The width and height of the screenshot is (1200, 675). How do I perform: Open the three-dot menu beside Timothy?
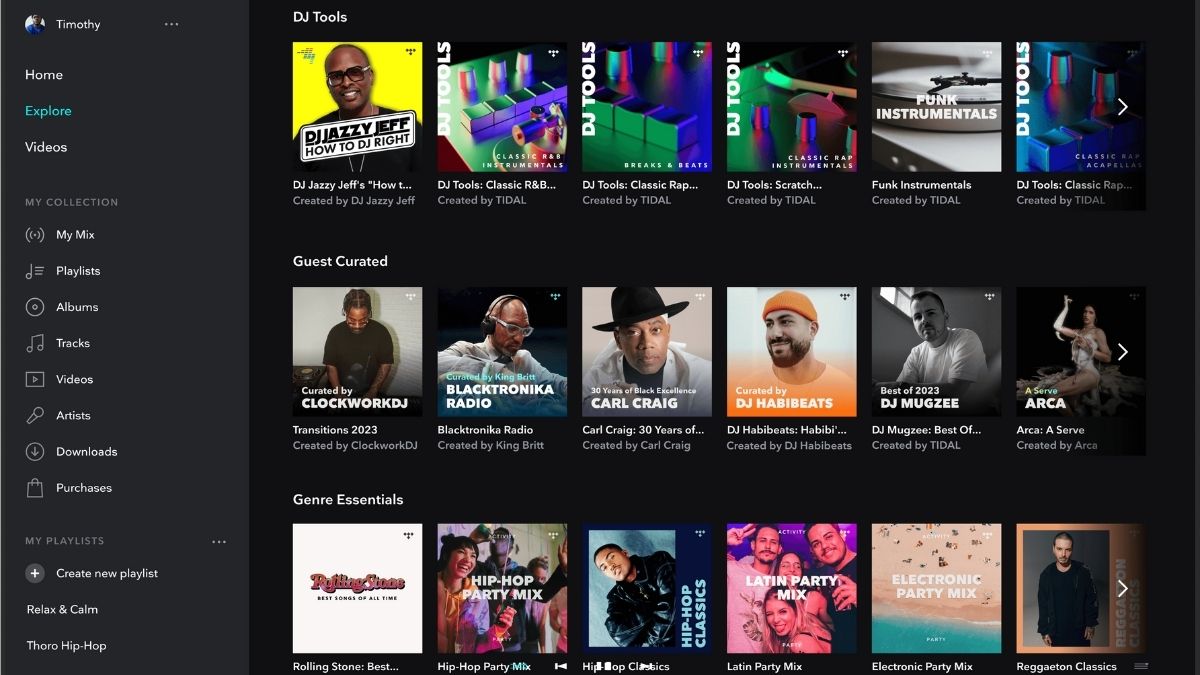pos(171,24)
